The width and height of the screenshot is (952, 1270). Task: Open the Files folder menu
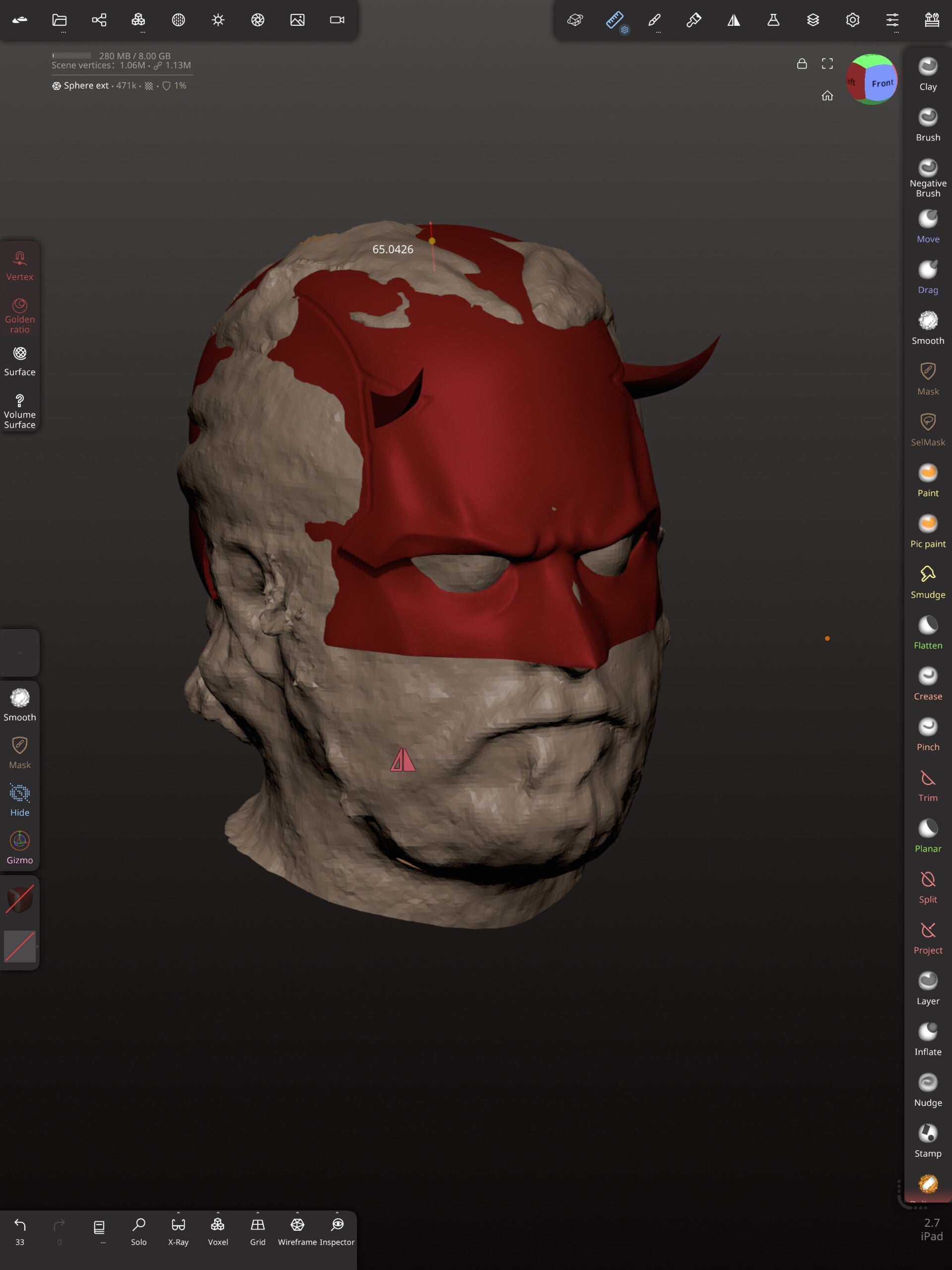tap(59, 20)
